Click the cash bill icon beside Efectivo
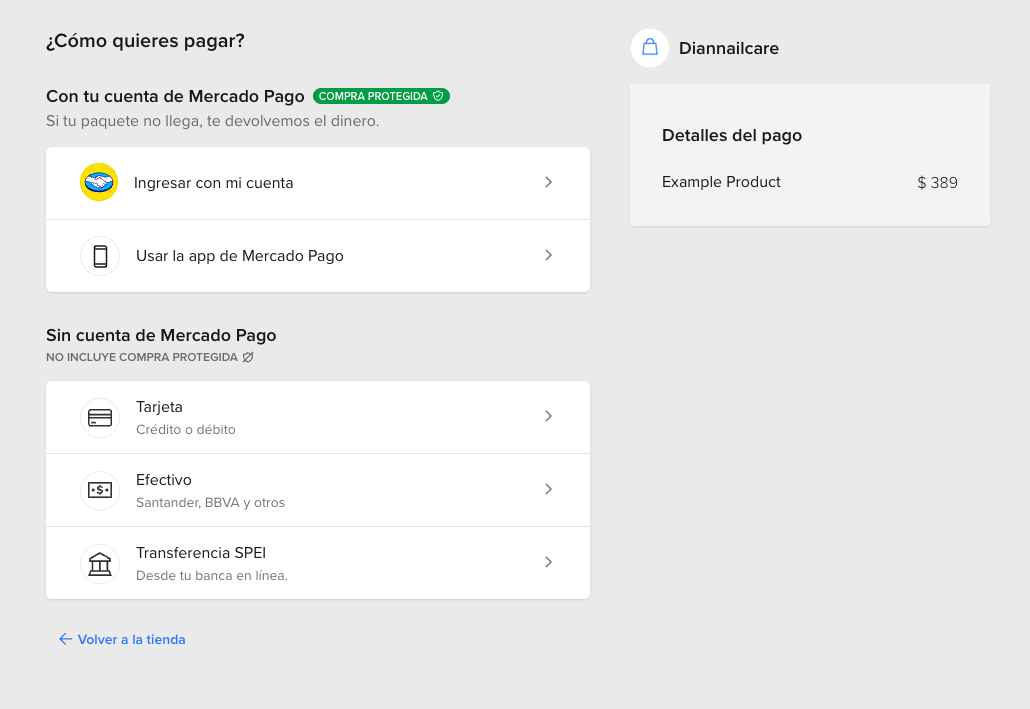The width and height of the screenshot is (1030, 709). [100, 490]
